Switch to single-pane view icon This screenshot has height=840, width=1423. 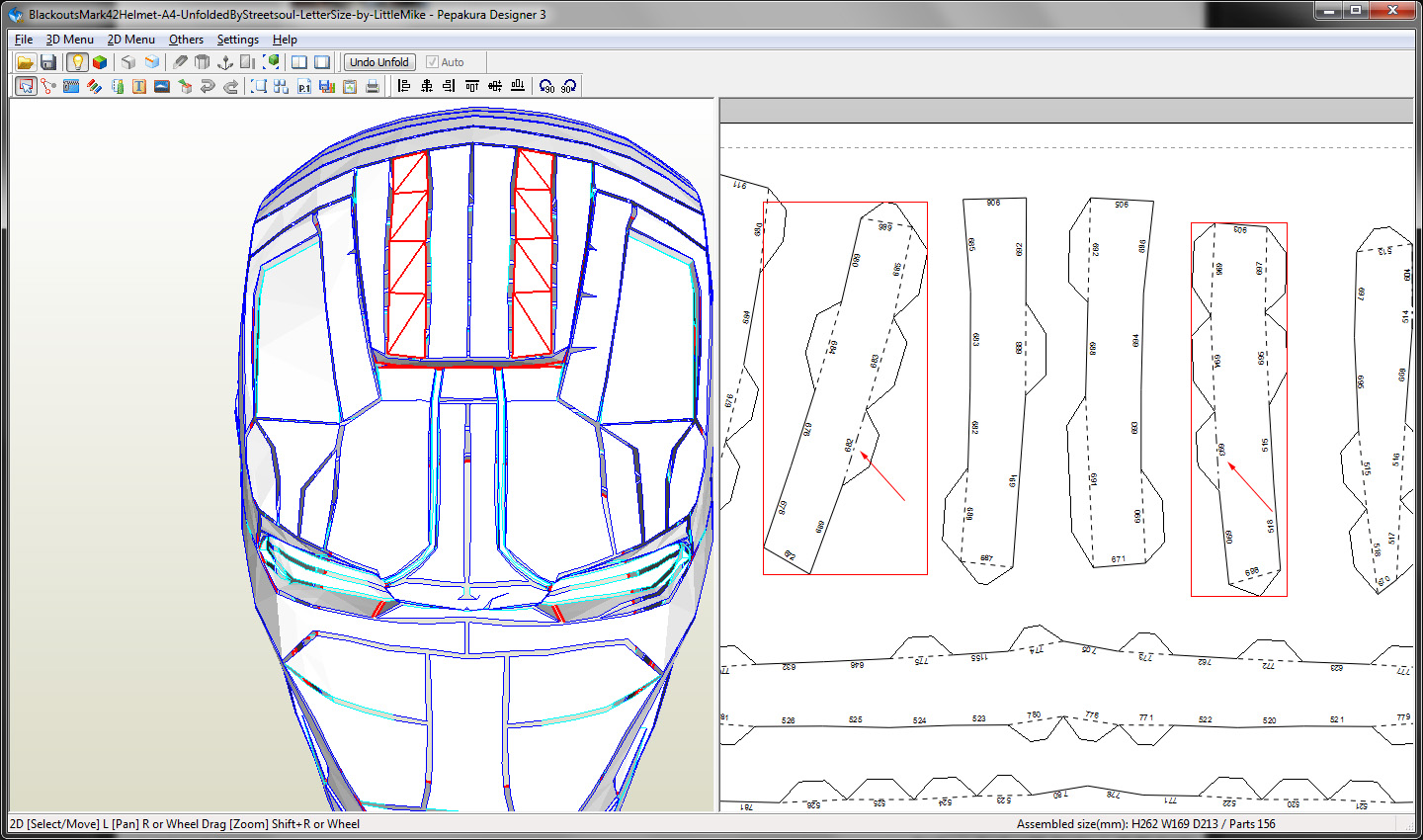coord(322,62)
